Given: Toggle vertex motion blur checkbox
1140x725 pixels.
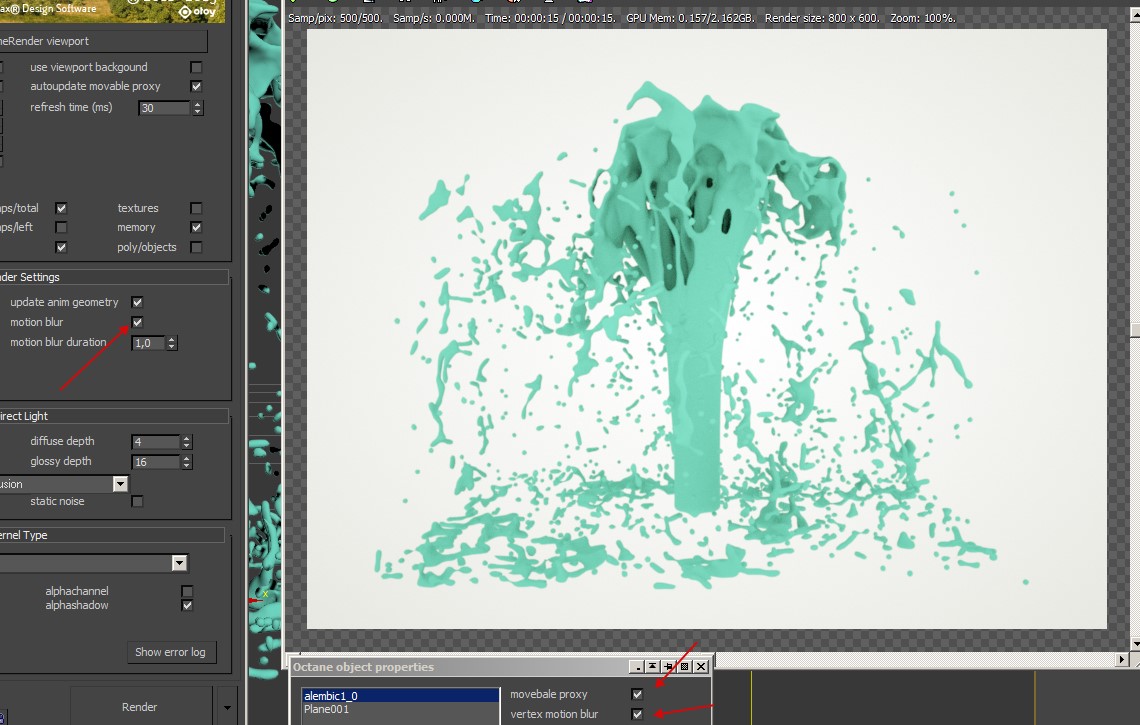Looking at the screenshot, I should (x=637, y=714).
